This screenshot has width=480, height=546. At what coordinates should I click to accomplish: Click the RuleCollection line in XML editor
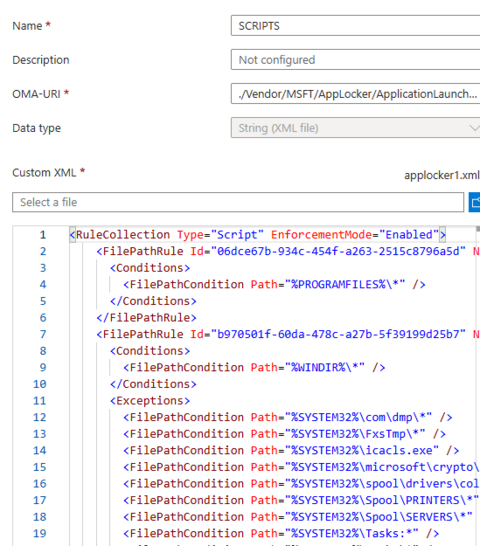[257, 235]
